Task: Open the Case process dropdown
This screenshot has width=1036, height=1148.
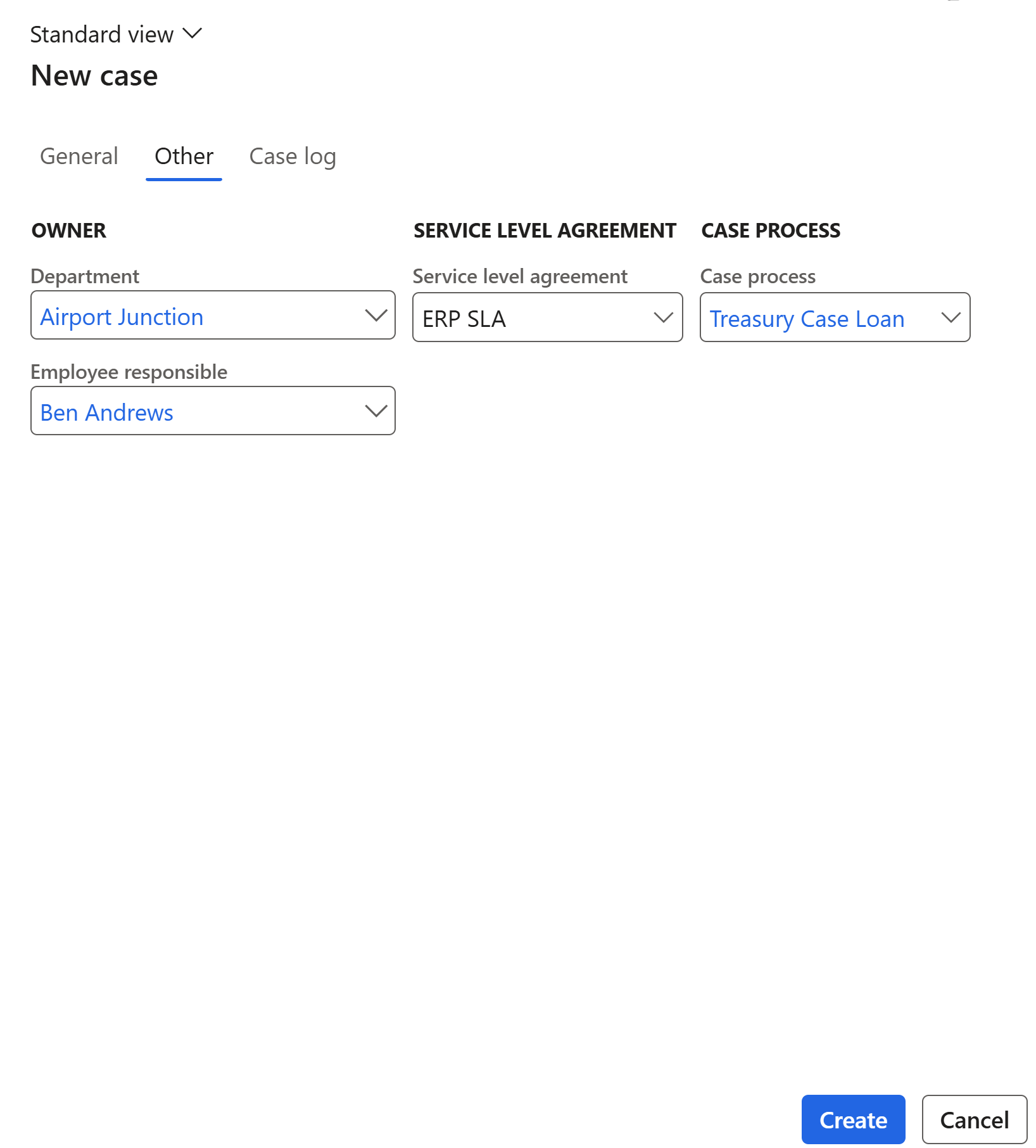Action: click(x=951, y=317)
